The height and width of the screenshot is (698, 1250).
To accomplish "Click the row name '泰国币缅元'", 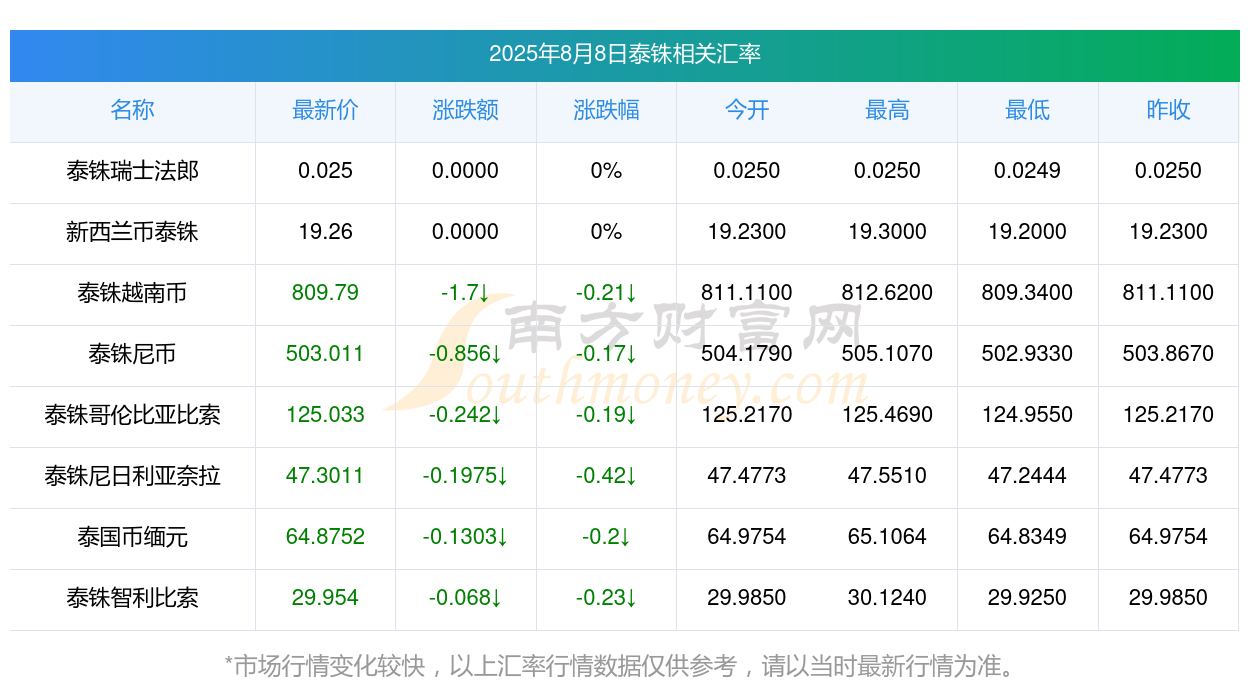I will pos(132,537).
